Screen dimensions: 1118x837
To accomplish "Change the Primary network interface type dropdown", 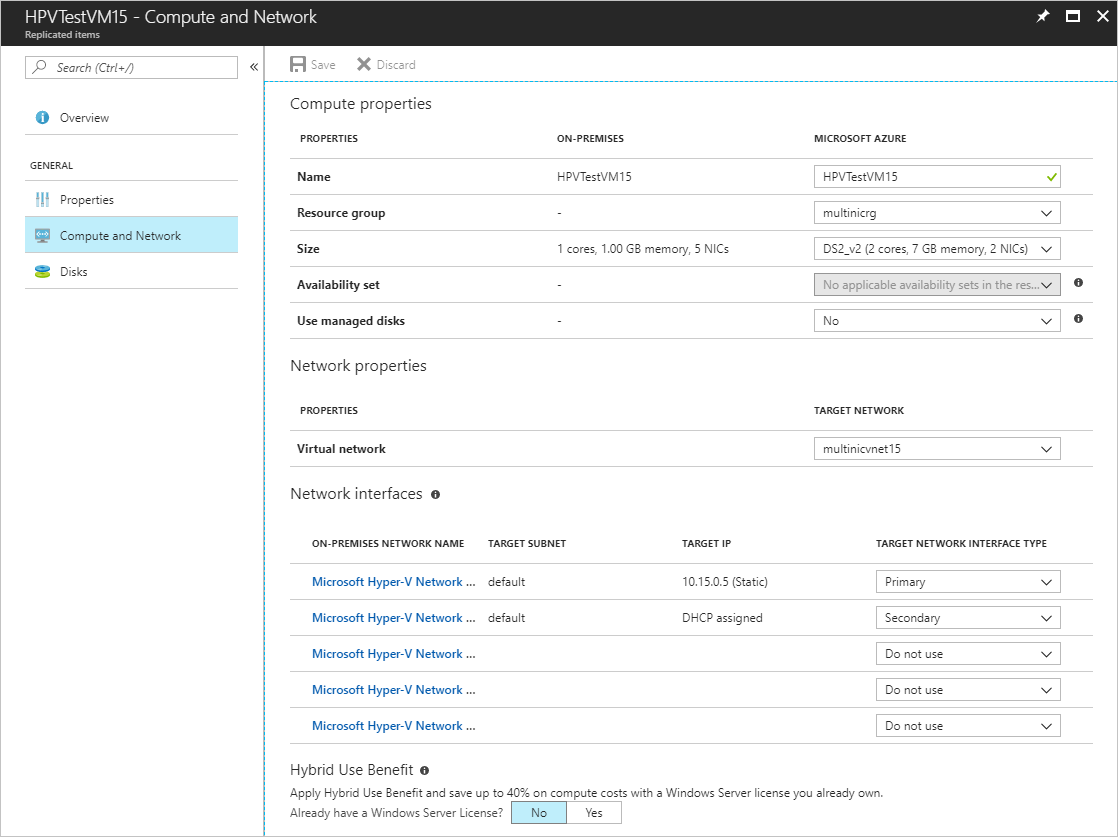I will pyautogui.click(x=967, y=582).
